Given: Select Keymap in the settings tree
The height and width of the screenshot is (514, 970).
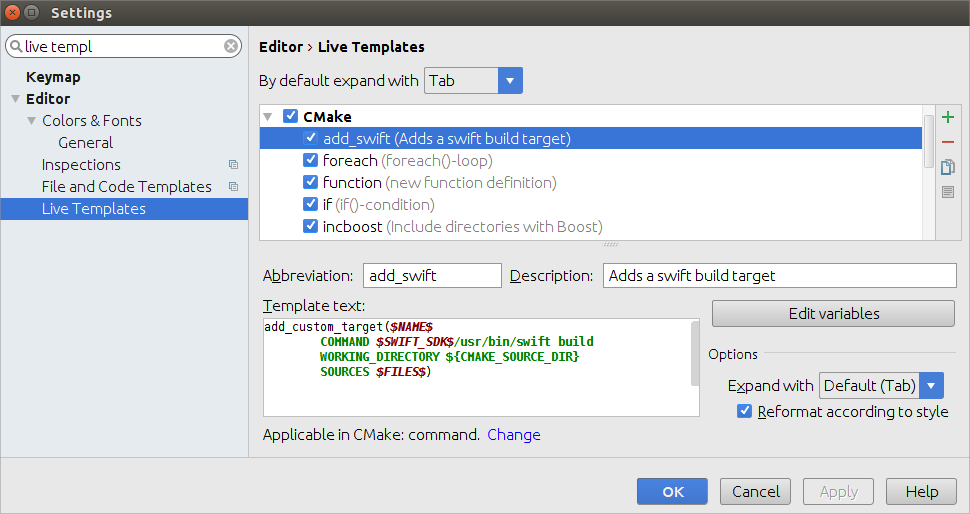Looking at the screenshot, I should [x=53, y=77].
